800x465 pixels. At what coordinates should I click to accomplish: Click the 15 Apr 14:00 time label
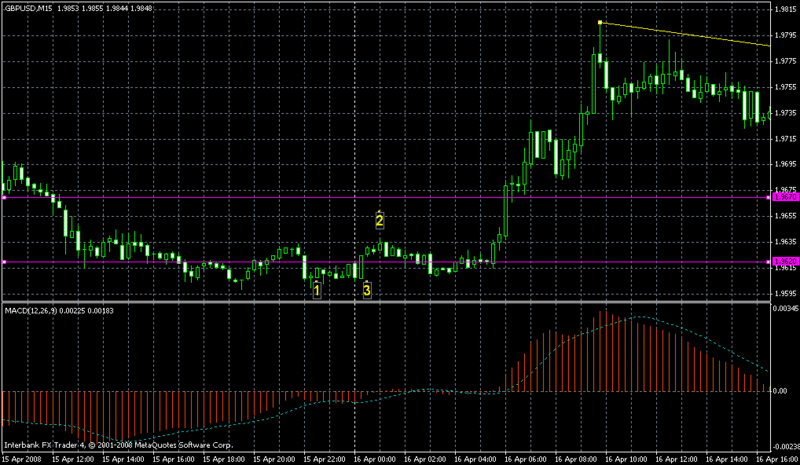point(123,459)
